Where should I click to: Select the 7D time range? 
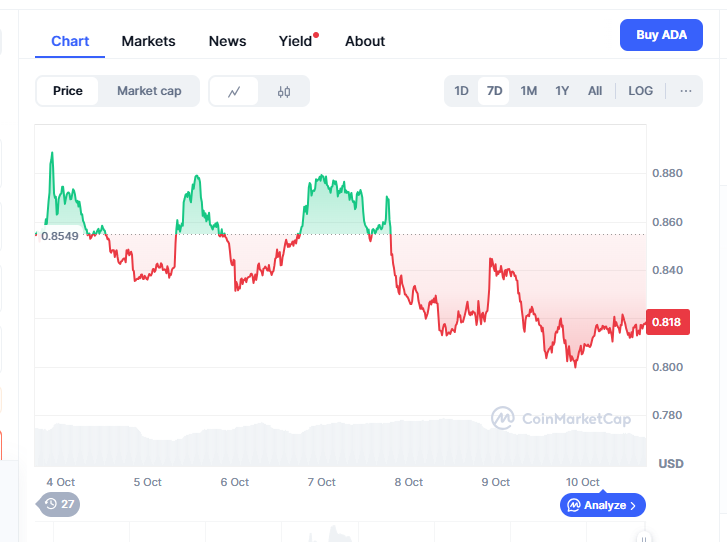point(494,91)
